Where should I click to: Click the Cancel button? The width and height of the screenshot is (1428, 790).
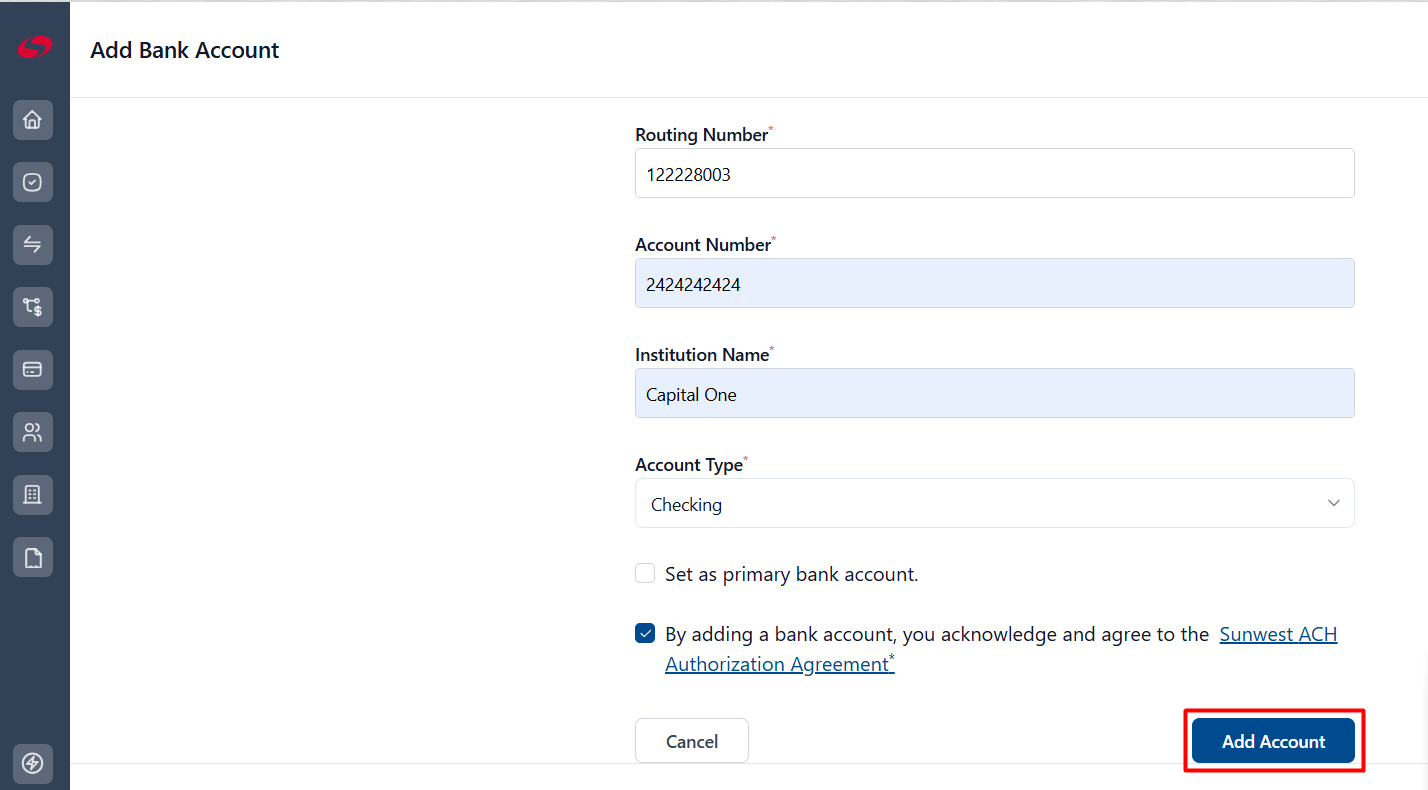tap(692, 742)
